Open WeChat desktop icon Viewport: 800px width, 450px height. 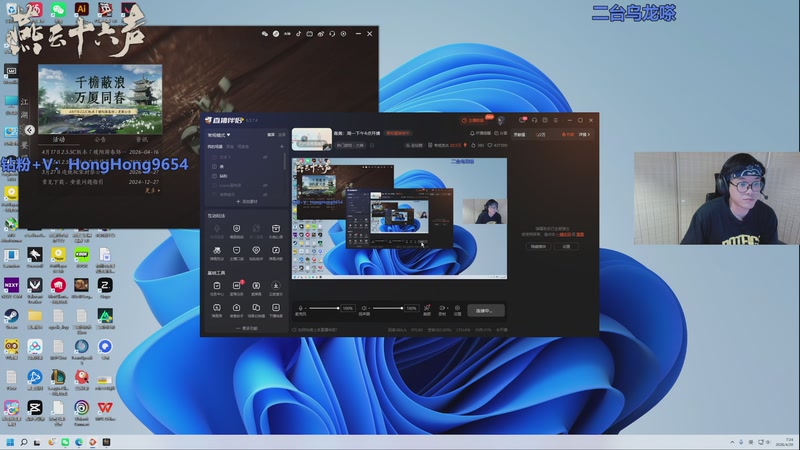tap(58, 9)
